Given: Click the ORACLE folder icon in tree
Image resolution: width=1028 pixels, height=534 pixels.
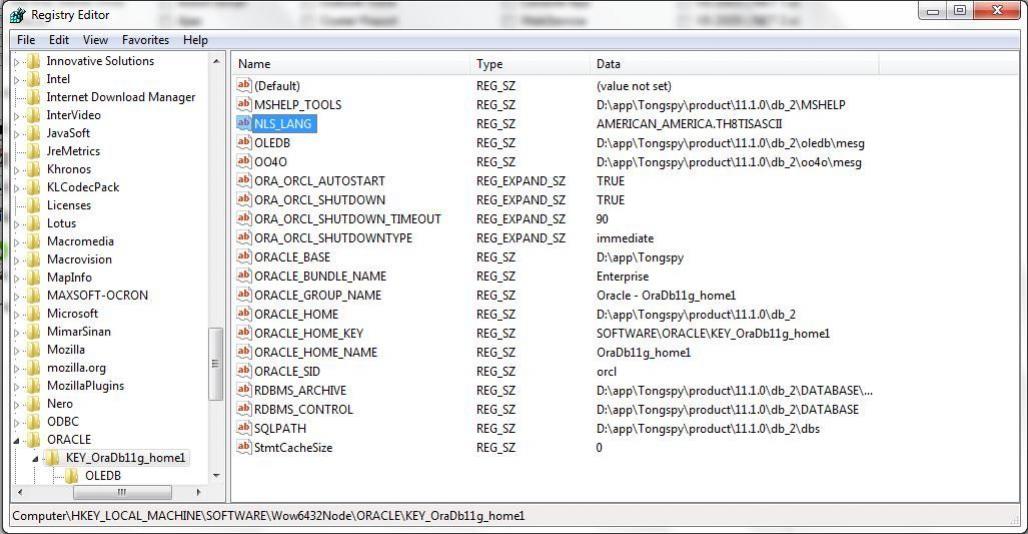Looking at the screenshot, I should click(x=34, y=440).
